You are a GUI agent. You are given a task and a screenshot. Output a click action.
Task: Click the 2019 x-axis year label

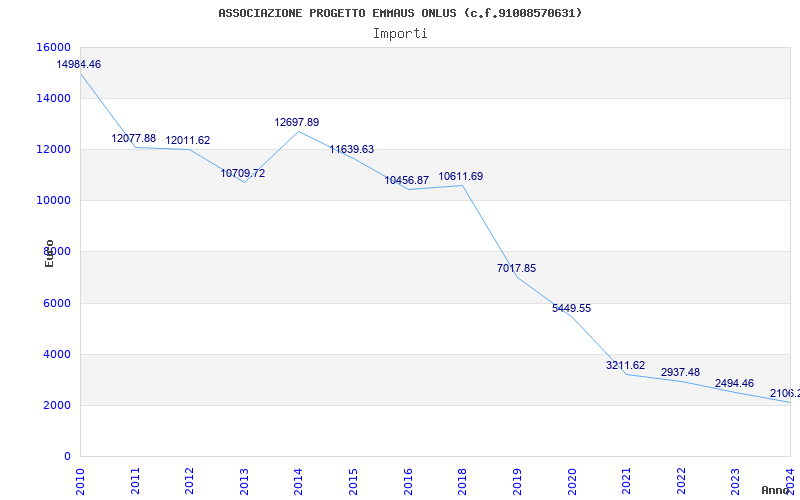517,481
